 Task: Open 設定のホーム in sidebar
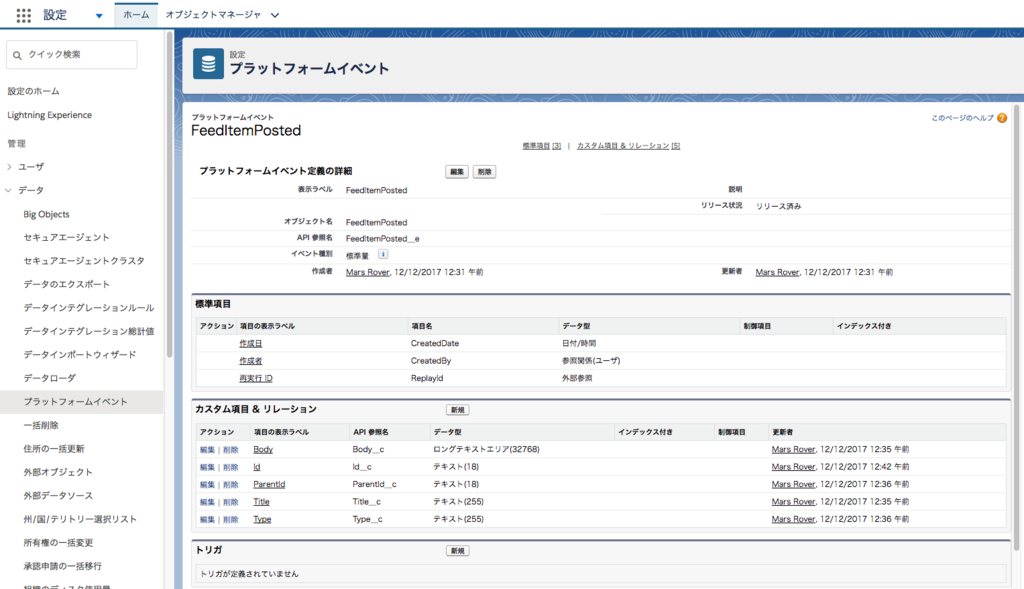[33, 91]
